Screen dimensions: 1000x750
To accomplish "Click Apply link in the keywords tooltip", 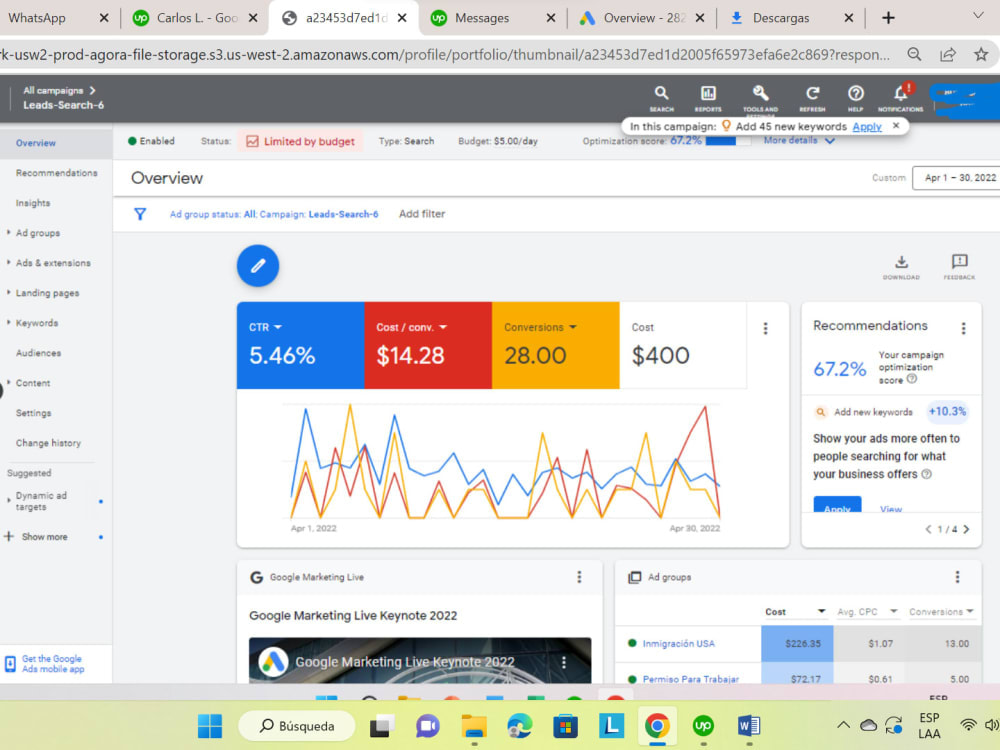I will pos(867,126).
